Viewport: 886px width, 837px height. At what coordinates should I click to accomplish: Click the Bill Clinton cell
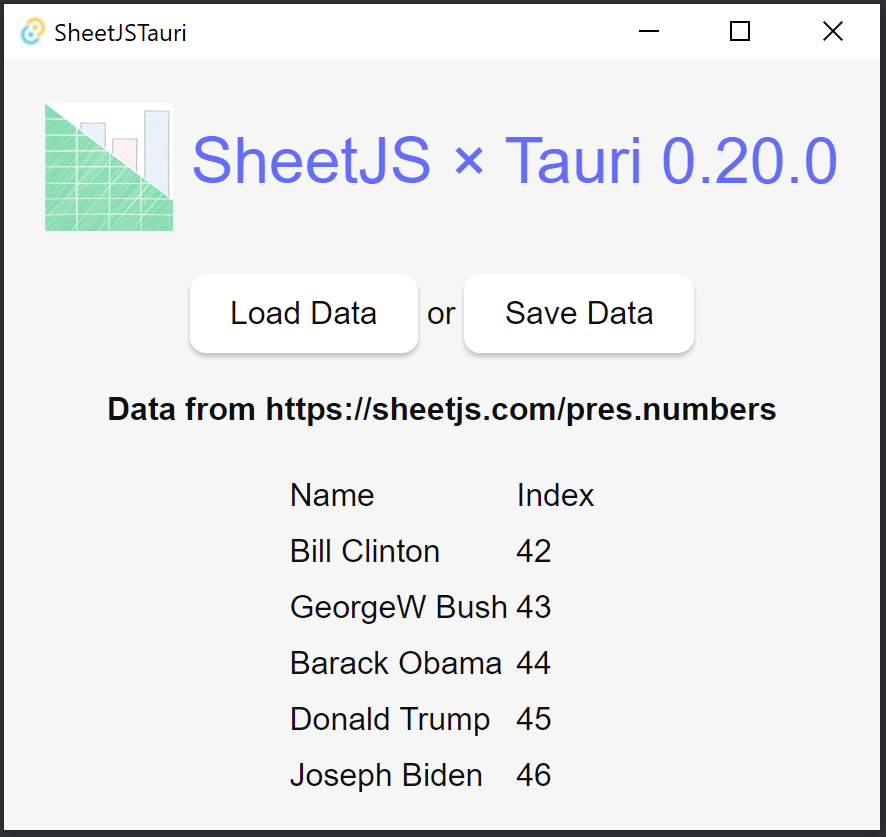[365, 551]
